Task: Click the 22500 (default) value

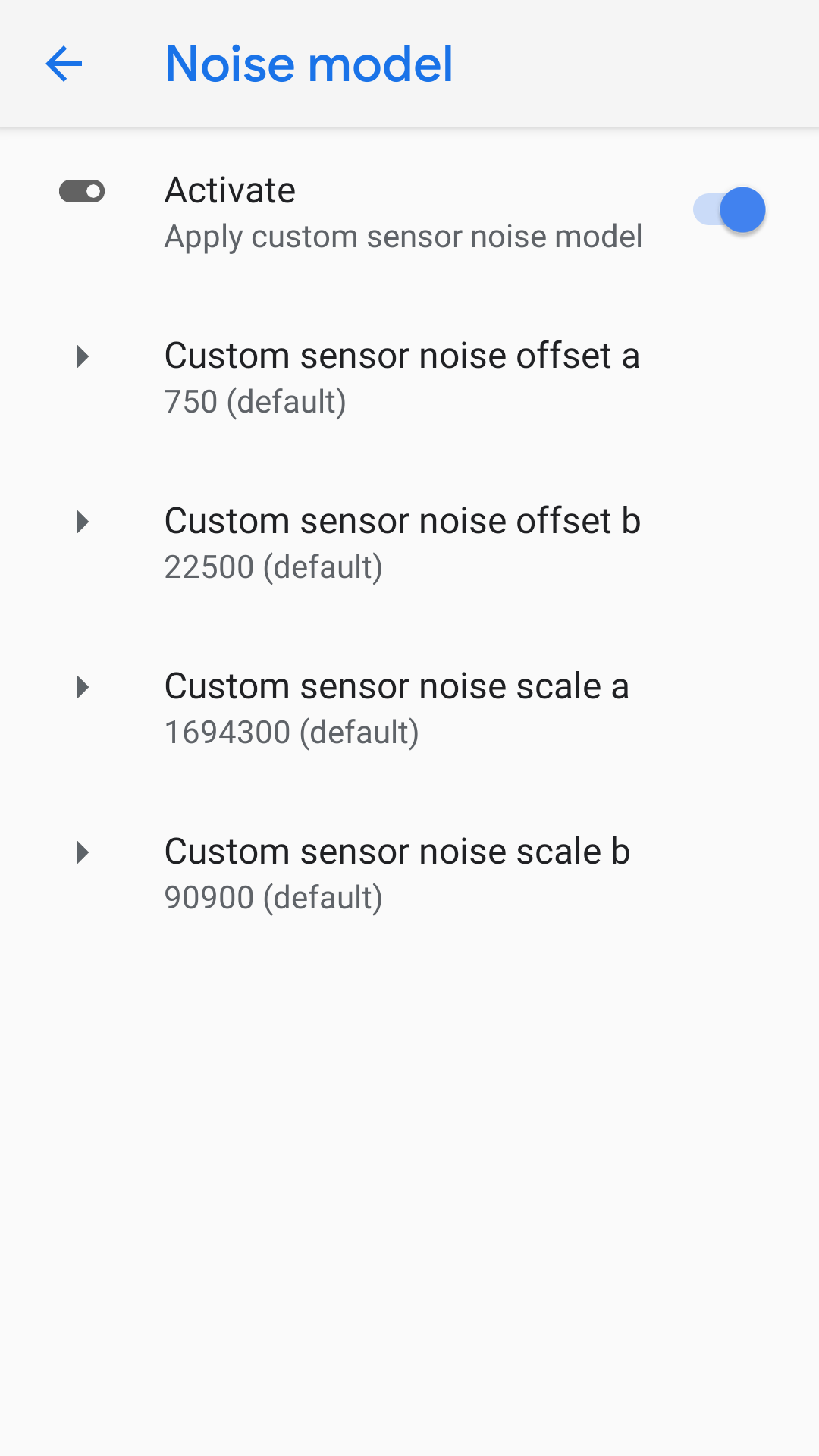Action: pyautogui.click(x=273, y=567)
